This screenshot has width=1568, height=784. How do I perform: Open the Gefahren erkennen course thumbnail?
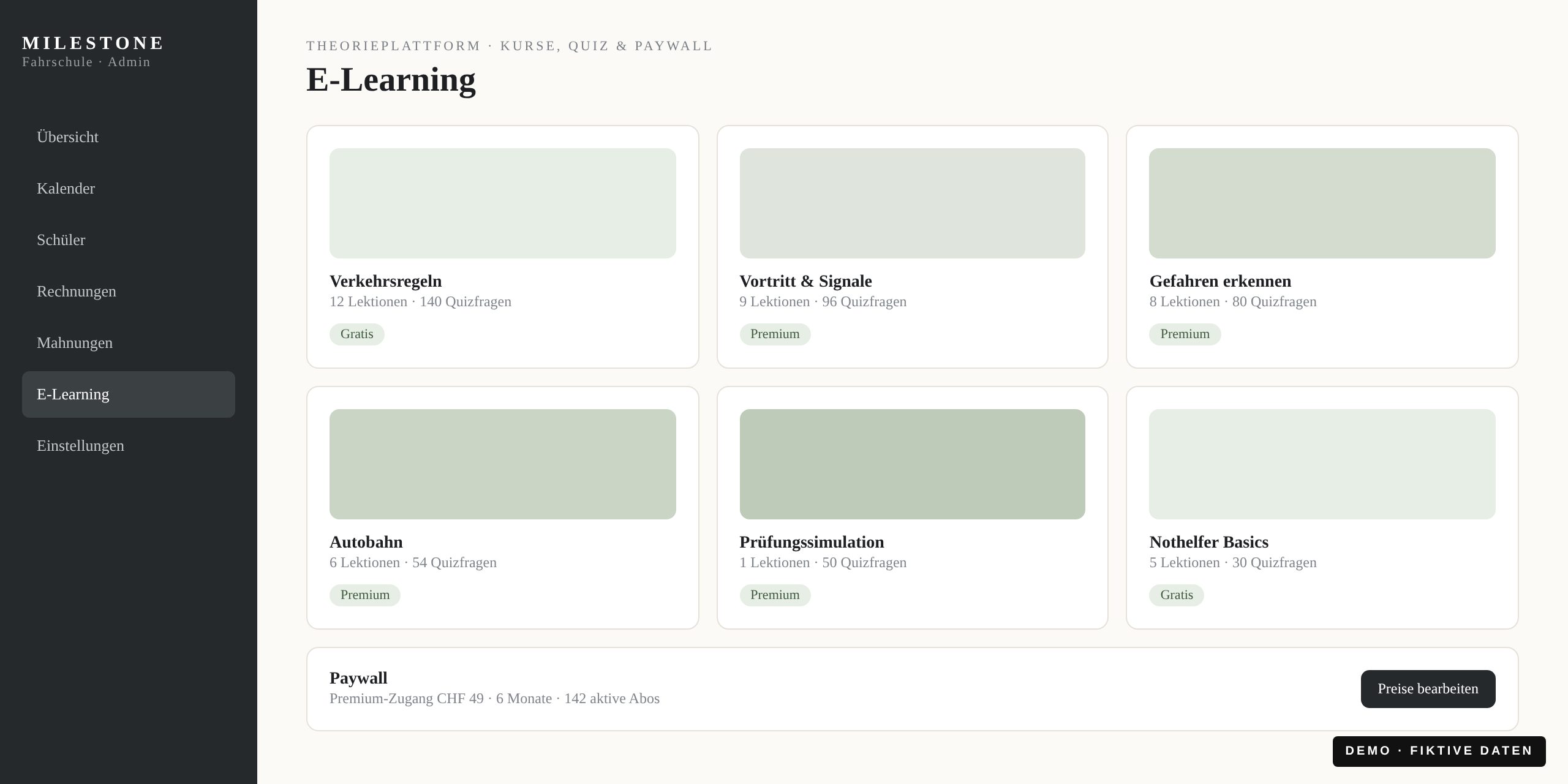pyautogui.click(x=1322, y=203)
